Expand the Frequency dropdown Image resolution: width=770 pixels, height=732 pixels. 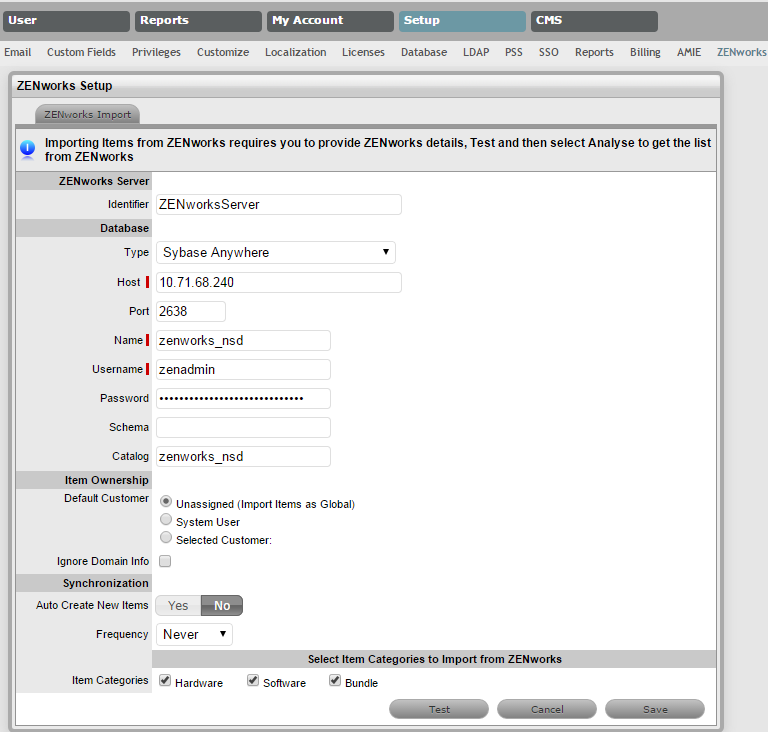[x=194, y=634]
